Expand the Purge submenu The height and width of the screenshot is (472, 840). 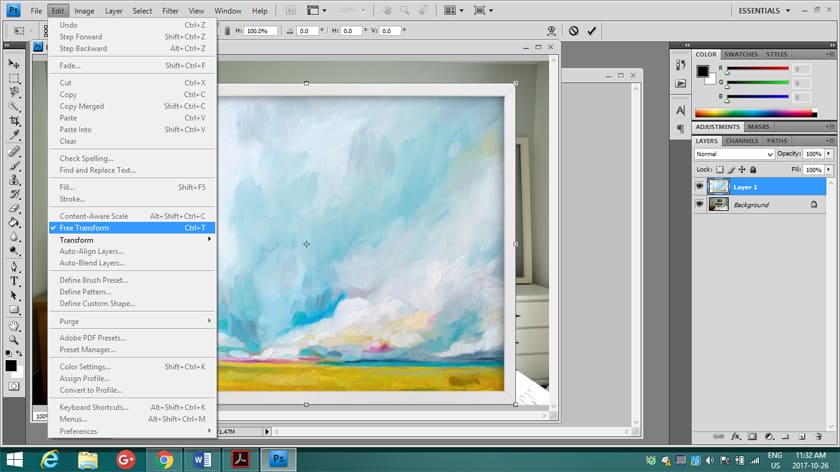[x=132, y=321]
